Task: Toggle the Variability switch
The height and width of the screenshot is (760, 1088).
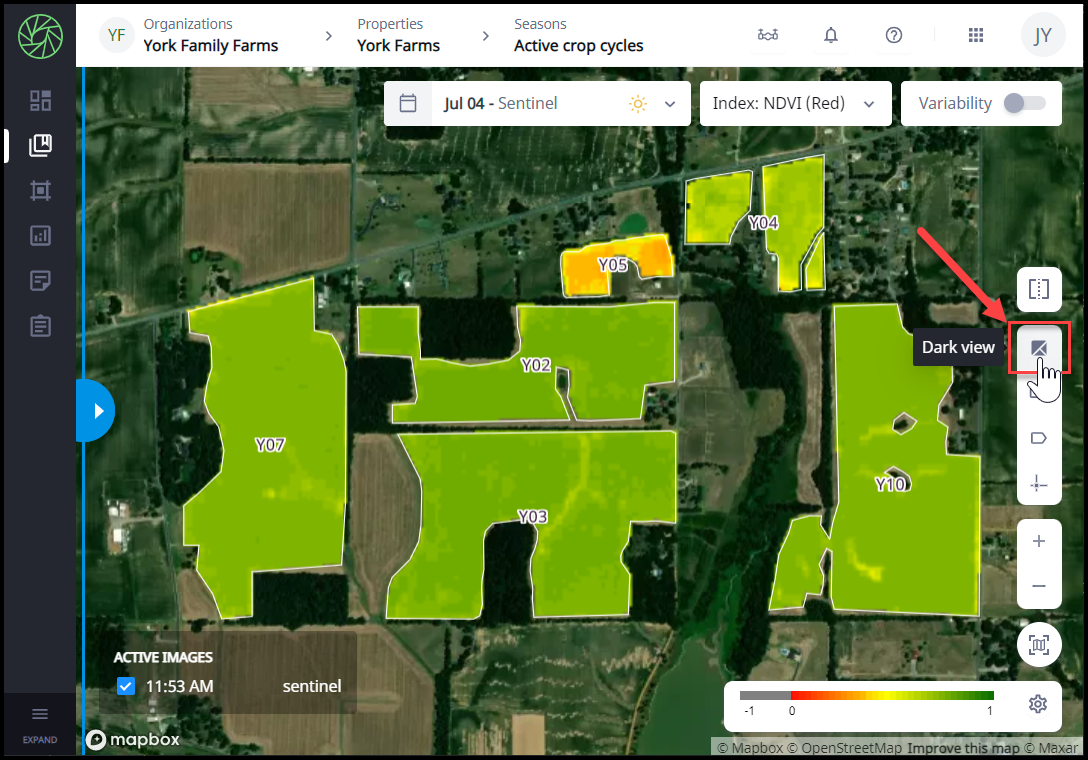Action: [x=1024, y=103]
